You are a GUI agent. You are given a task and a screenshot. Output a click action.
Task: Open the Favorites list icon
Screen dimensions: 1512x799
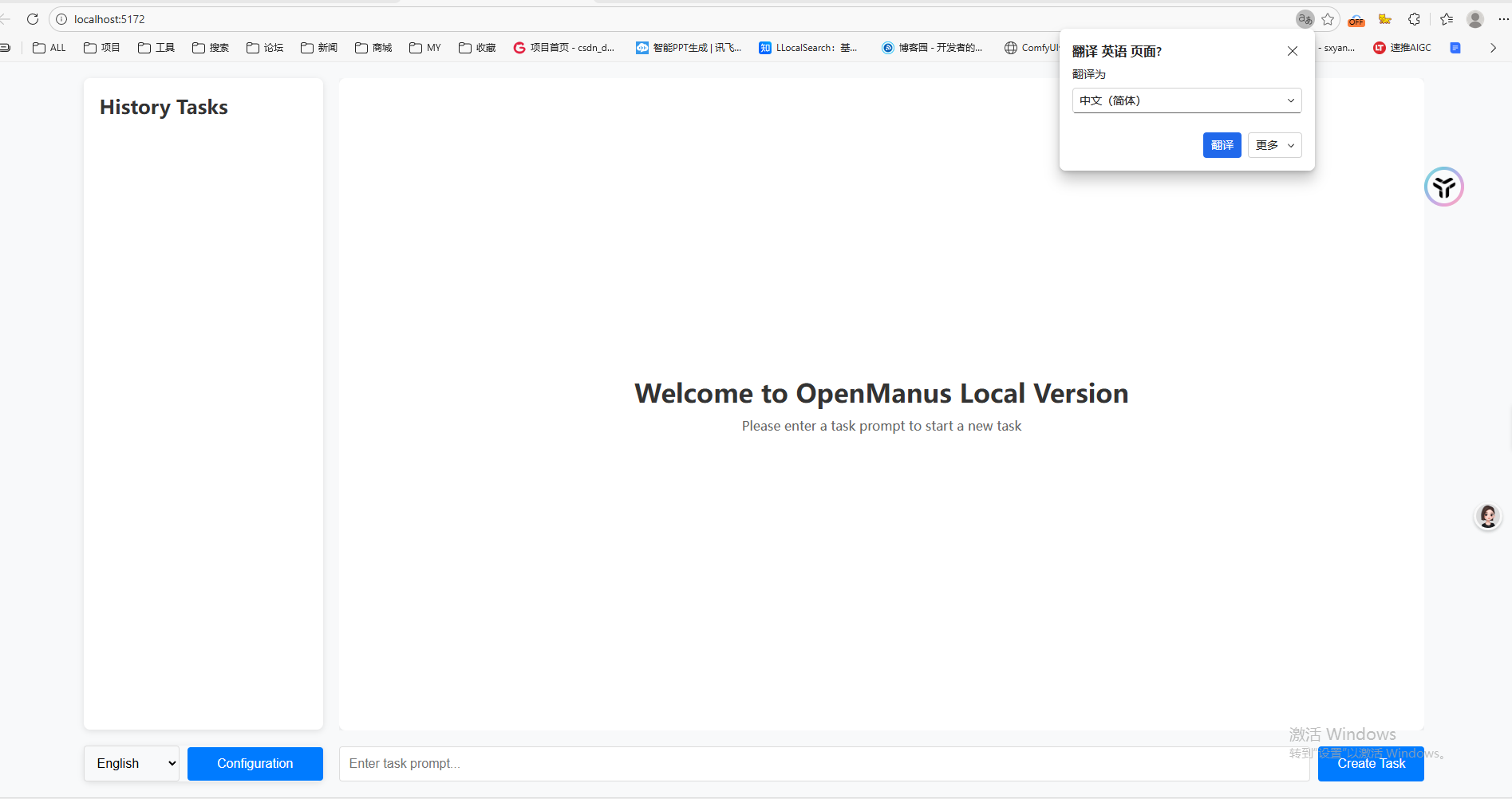pos(1447,19)
